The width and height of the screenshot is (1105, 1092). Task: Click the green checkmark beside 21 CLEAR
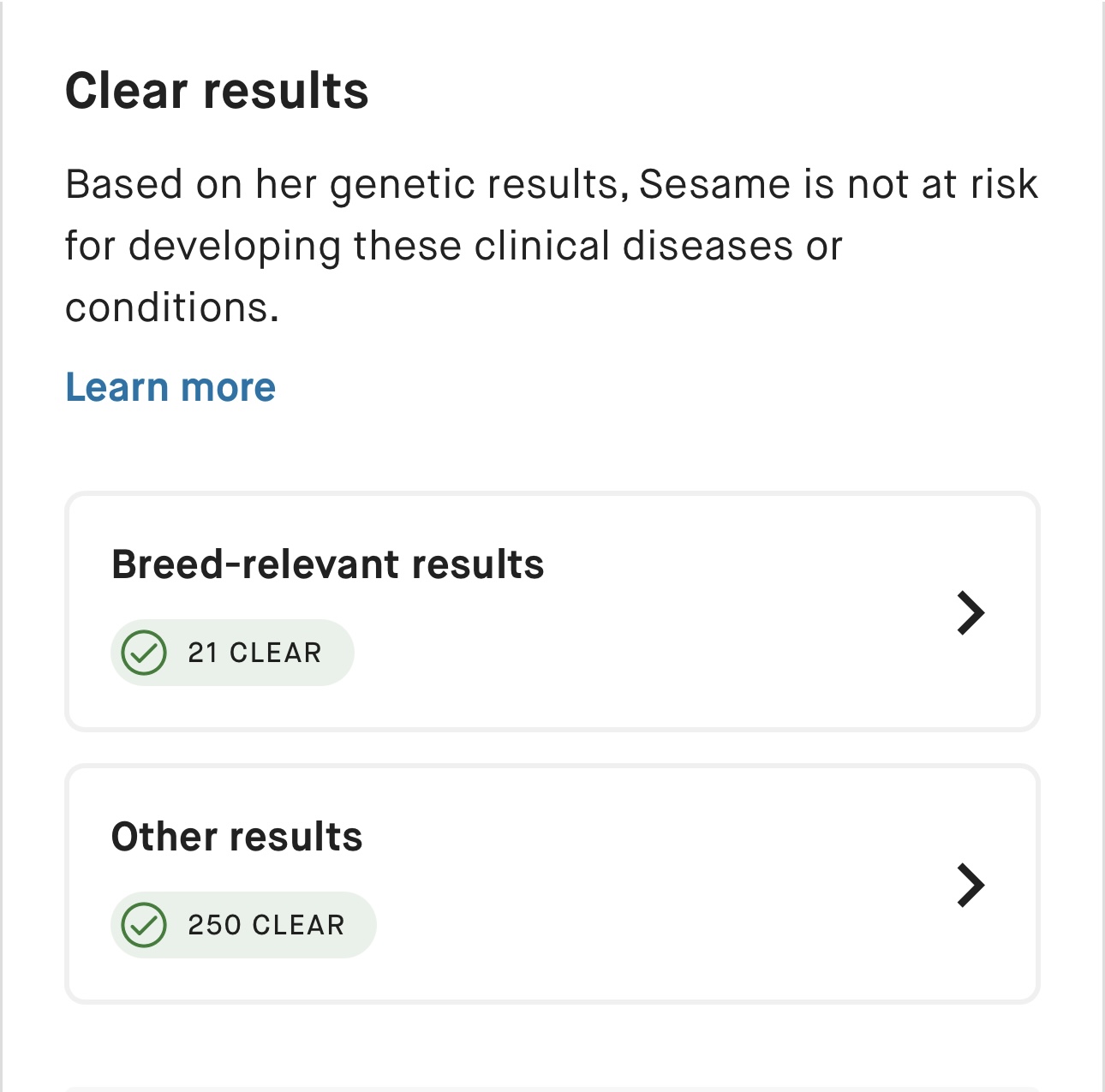tap(144, 653)
